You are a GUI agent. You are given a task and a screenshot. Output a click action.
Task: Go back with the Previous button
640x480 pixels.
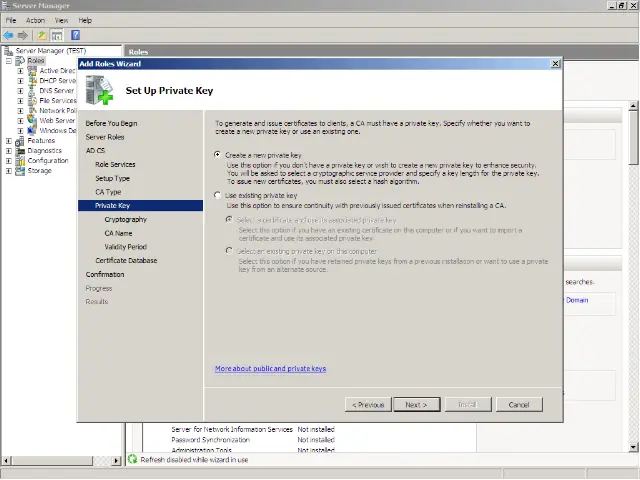click(x=367, y=405)
